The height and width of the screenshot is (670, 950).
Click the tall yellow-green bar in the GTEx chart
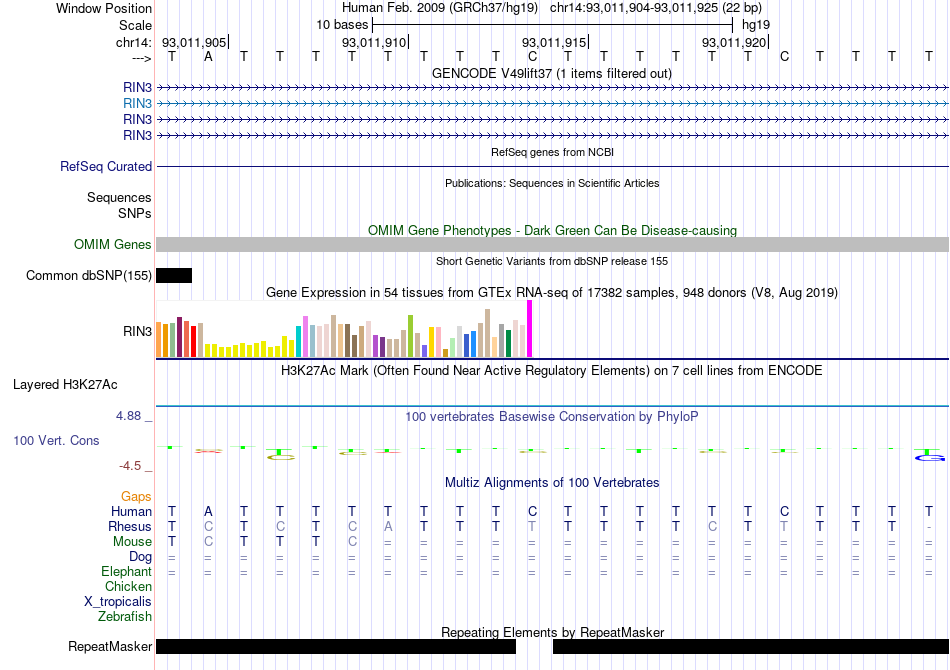click(410, 336)
